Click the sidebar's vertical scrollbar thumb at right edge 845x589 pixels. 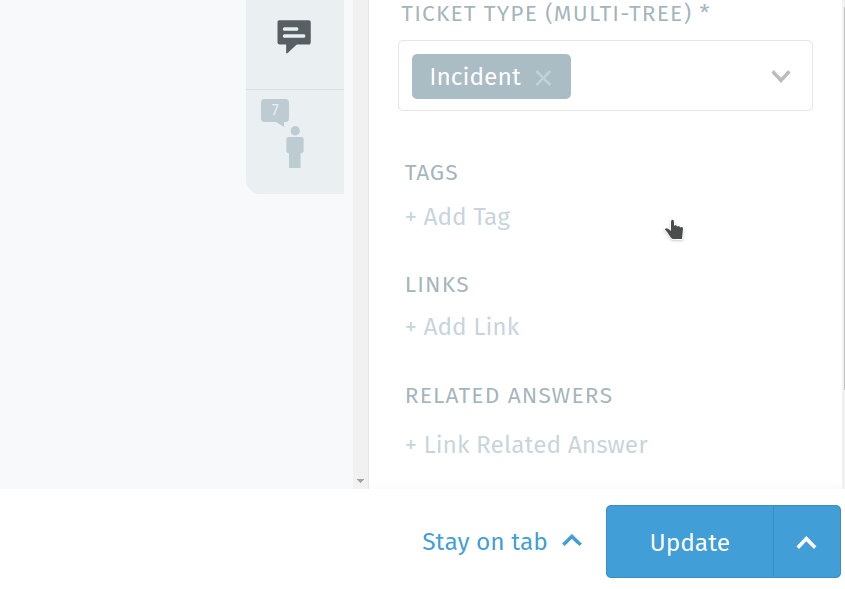coord(843,194)
